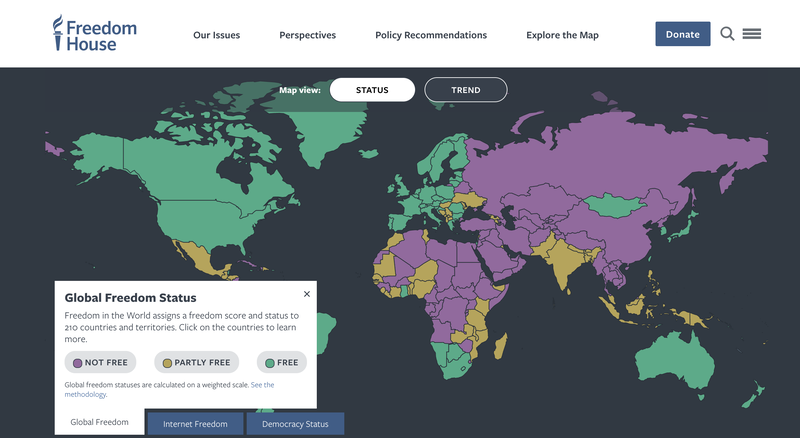Viewport: 800px width, 438px height.
Task: Select the Internet Freedom tab
Action: pyautogui.click(x=195, y=424)
